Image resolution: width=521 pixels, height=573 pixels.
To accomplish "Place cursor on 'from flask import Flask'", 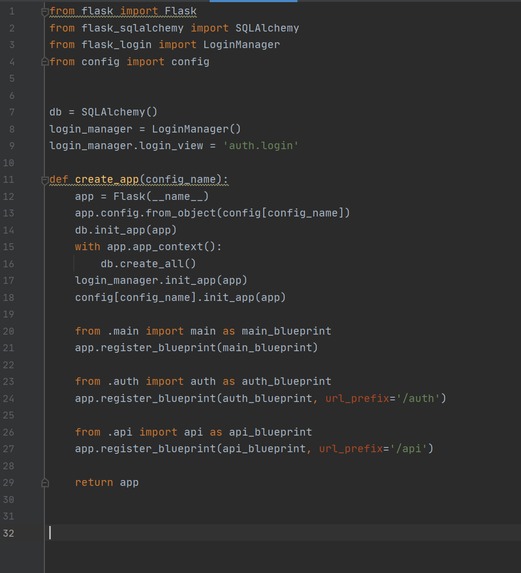I will point(123,11).
